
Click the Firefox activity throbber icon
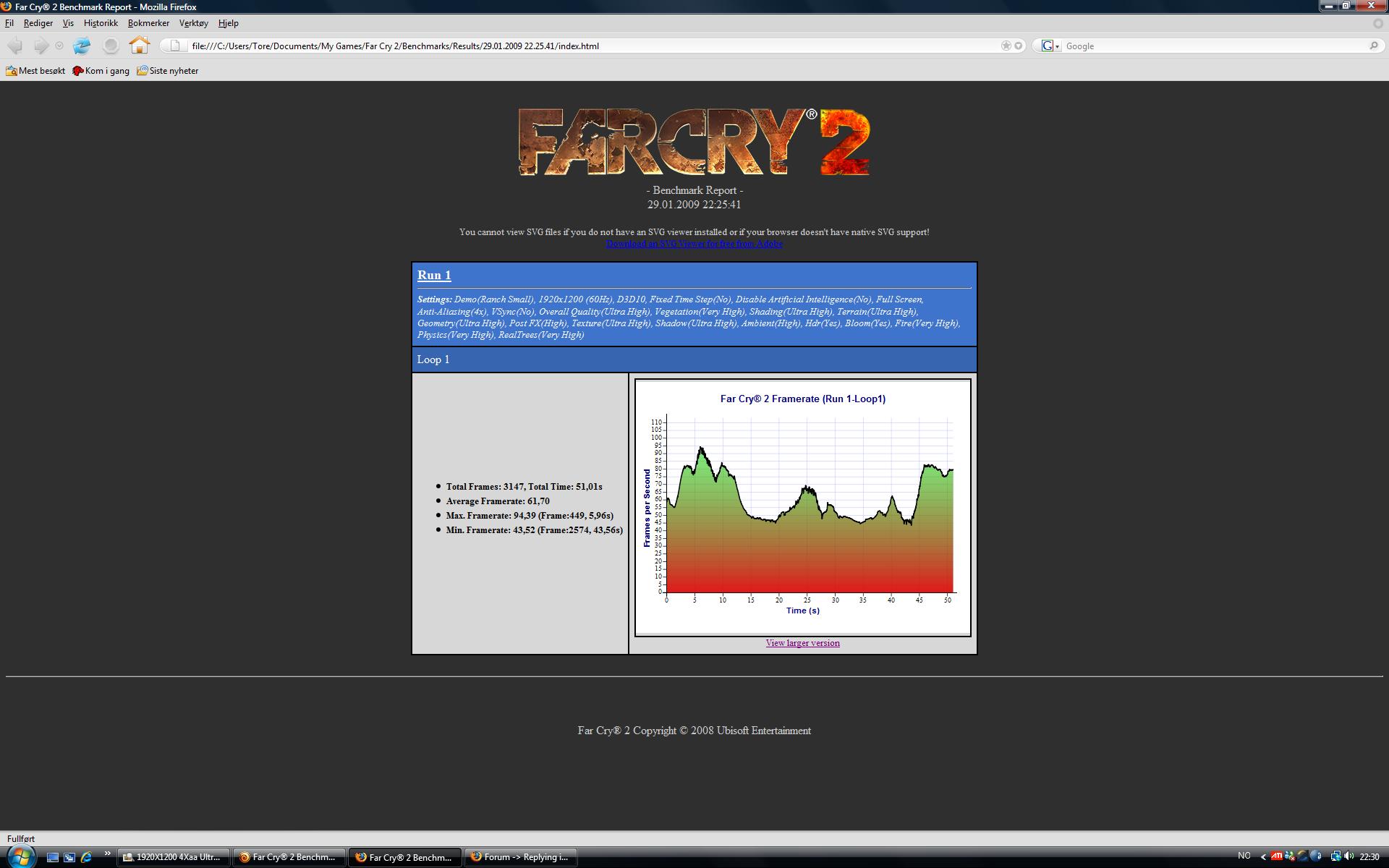coord(1378,23)
